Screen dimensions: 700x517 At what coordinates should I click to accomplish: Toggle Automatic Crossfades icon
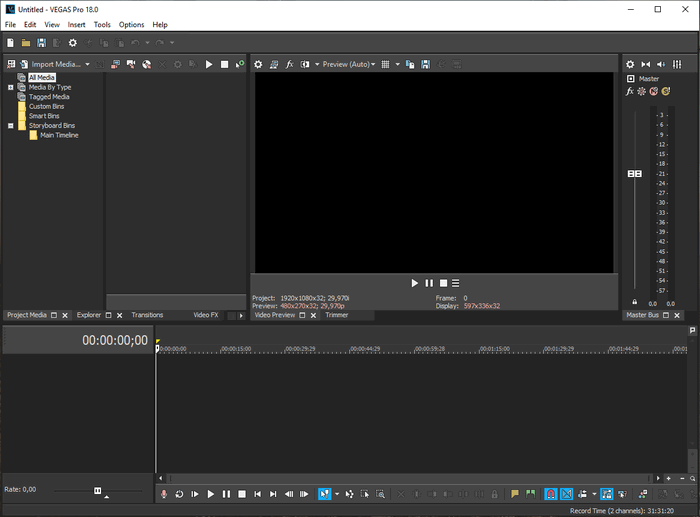[x=567, y=494]
